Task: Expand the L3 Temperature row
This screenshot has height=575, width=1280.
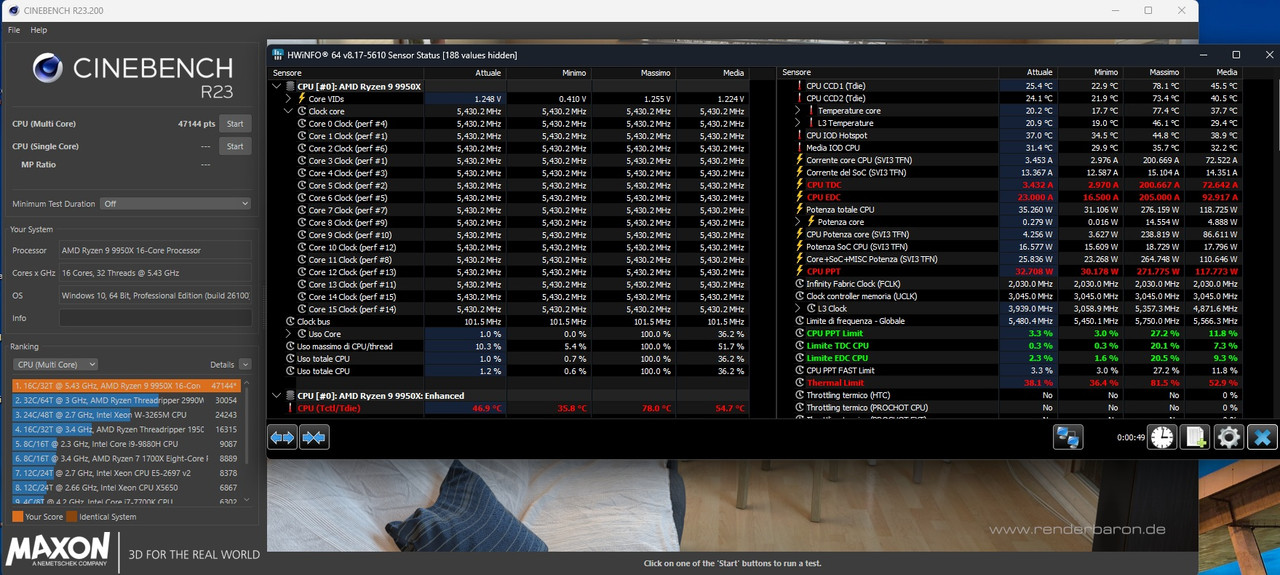Action: click(798, 123)
